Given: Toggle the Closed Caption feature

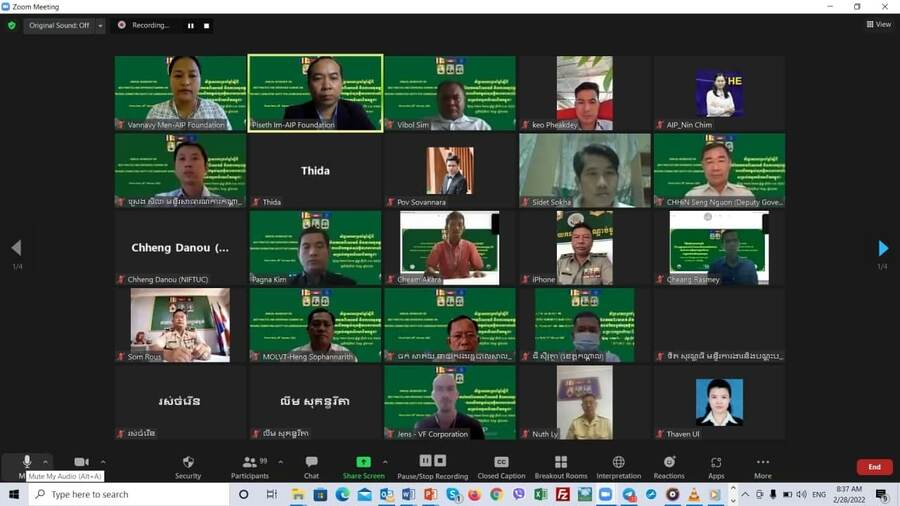Looking at the screenshot, I should (501, 466).
